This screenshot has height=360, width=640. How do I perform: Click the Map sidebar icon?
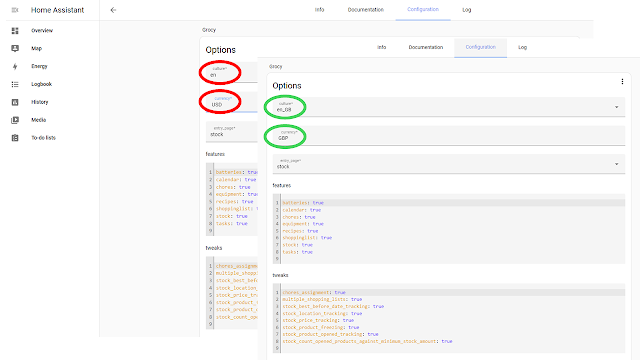point(15,49)
